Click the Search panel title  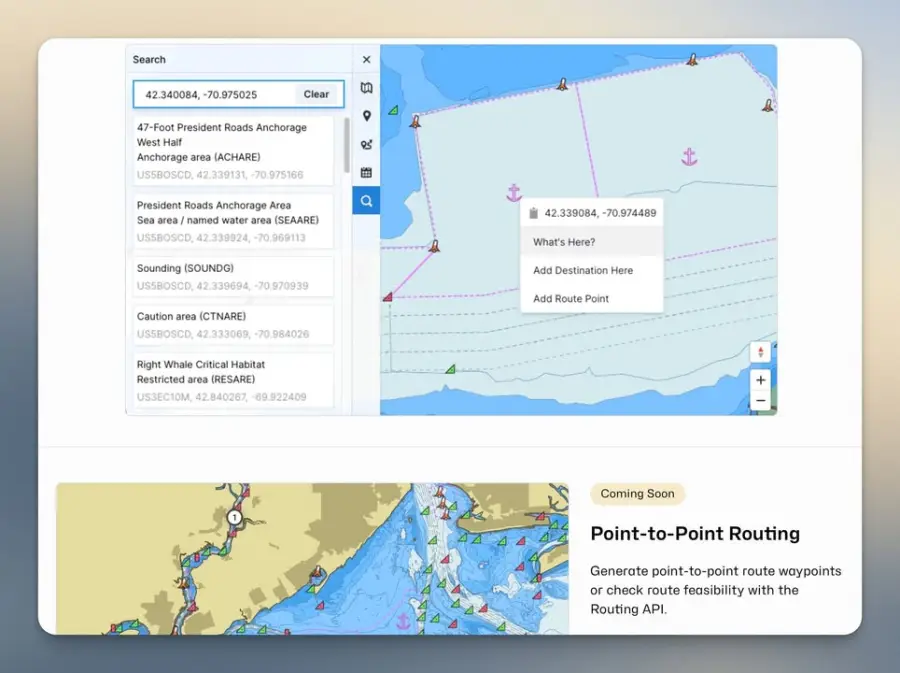click(149, 60)
